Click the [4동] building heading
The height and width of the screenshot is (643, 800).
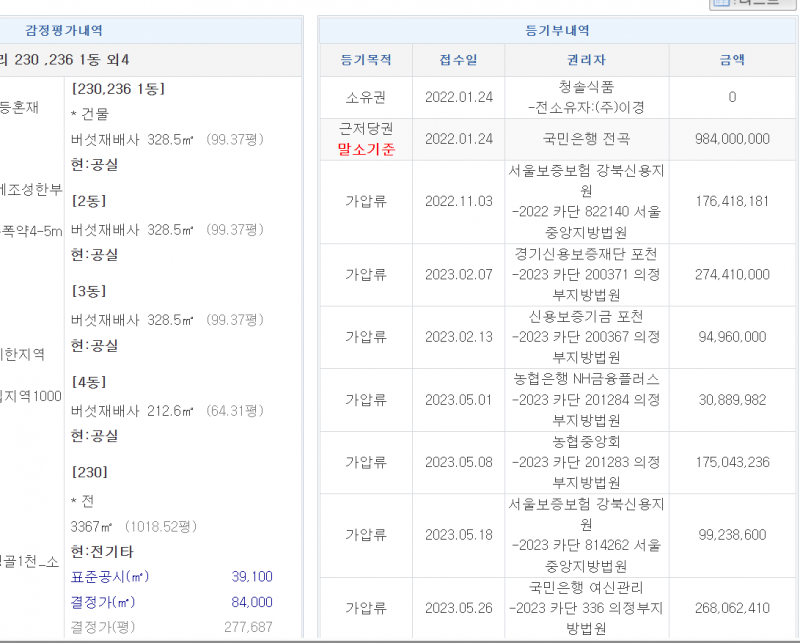point(90,382)
